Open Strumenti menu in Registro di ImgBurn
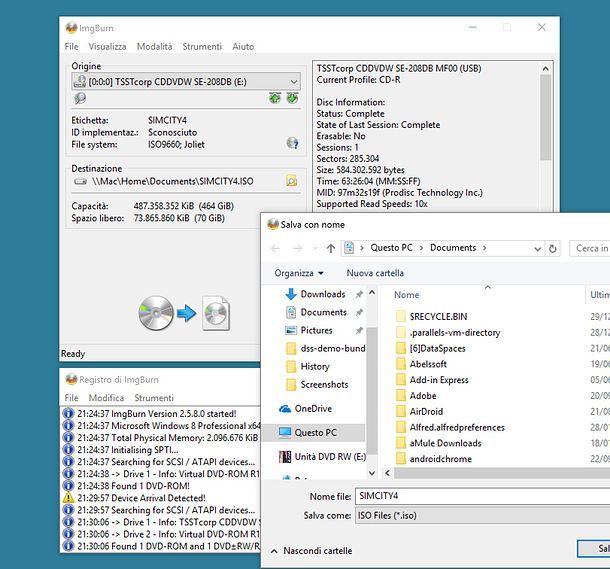Screen dimensions: 610x569 point(154,398)
